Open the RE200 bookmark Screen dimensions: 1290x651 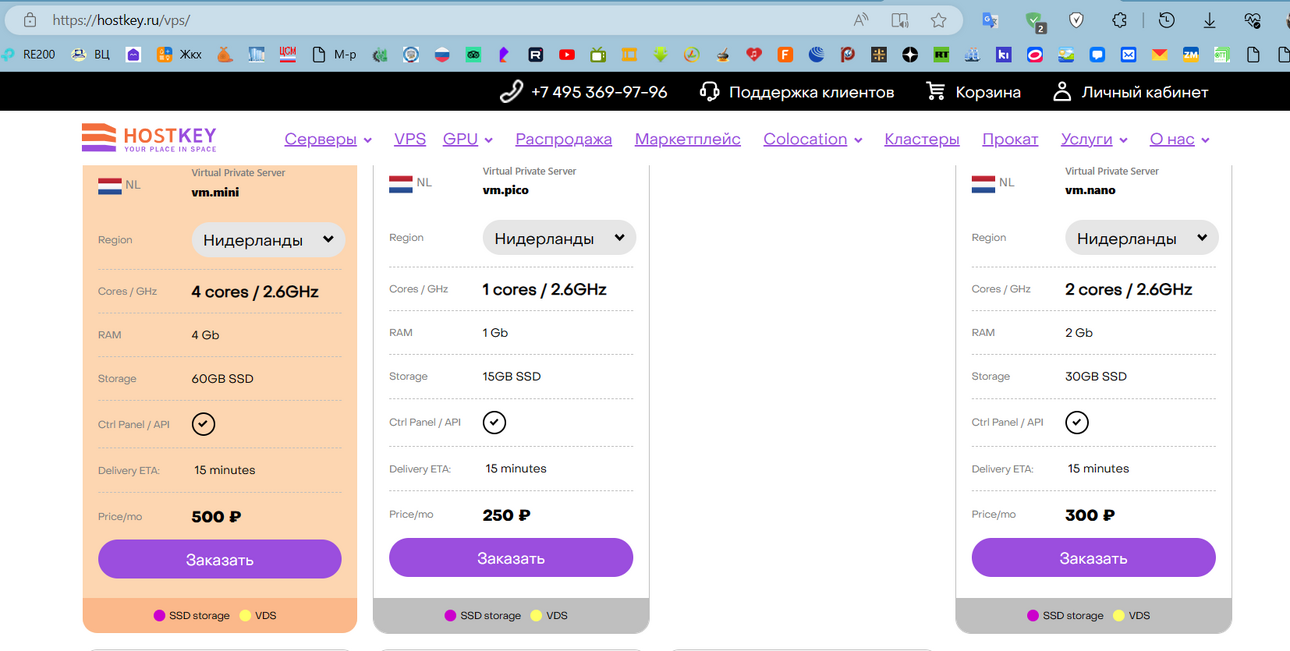pyautogui.click(x=29, y=55)
